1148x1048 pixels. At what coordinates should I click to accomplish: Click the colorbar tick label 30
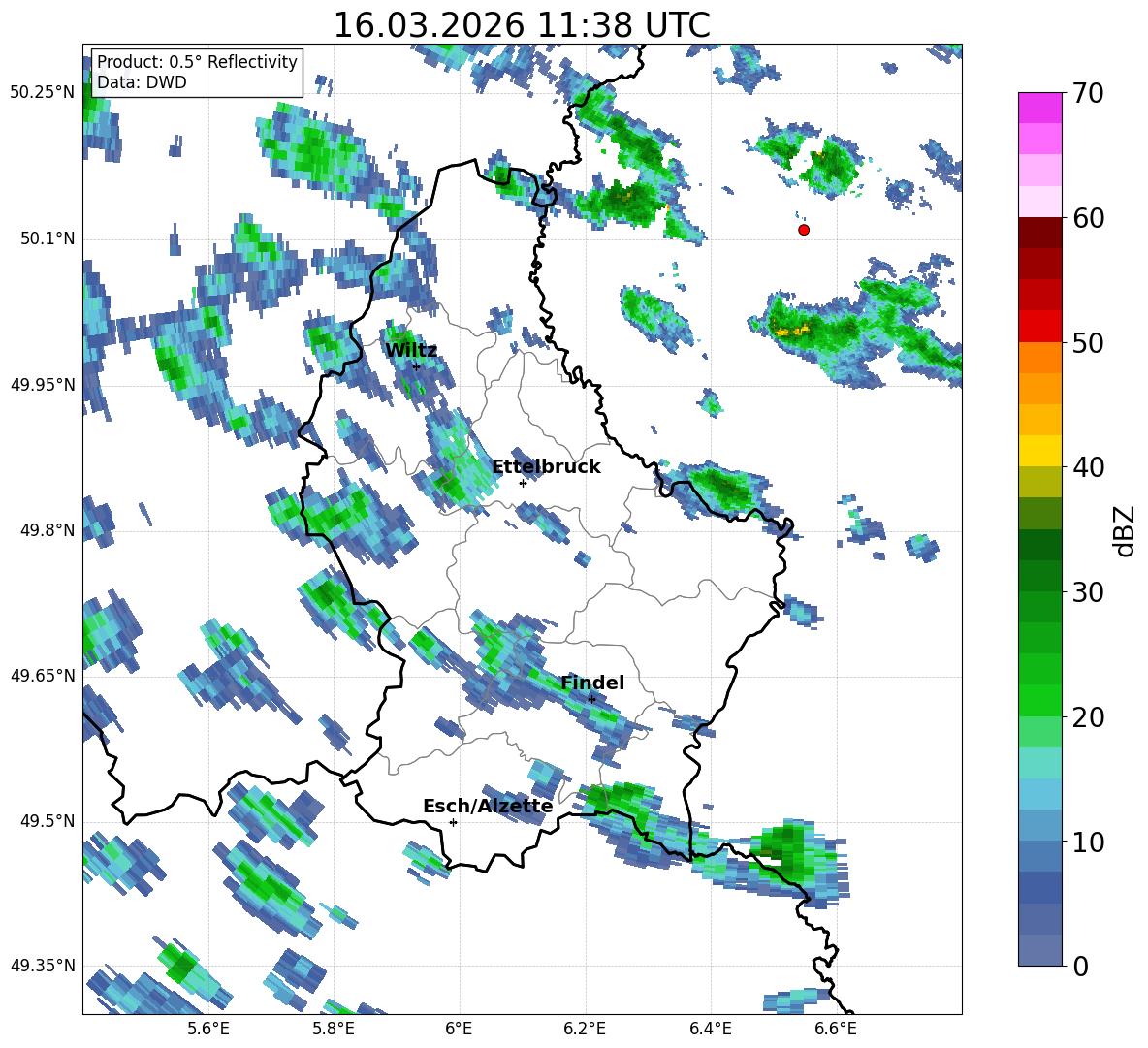point(1088,592)
